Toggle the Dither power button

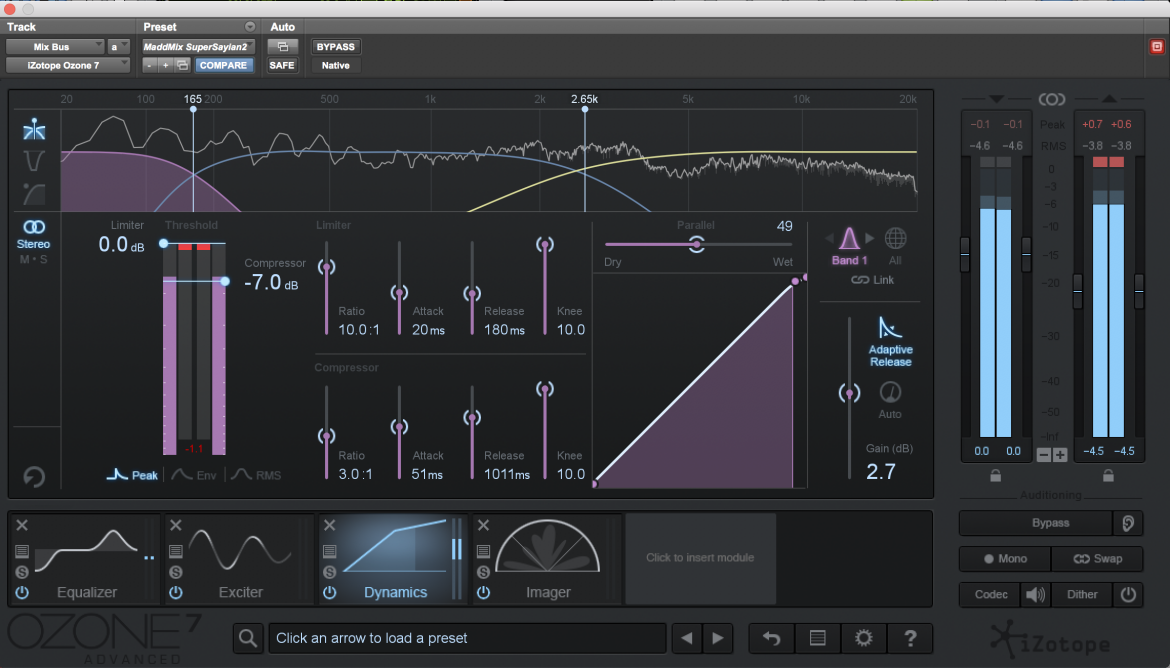click(1128, 595)
